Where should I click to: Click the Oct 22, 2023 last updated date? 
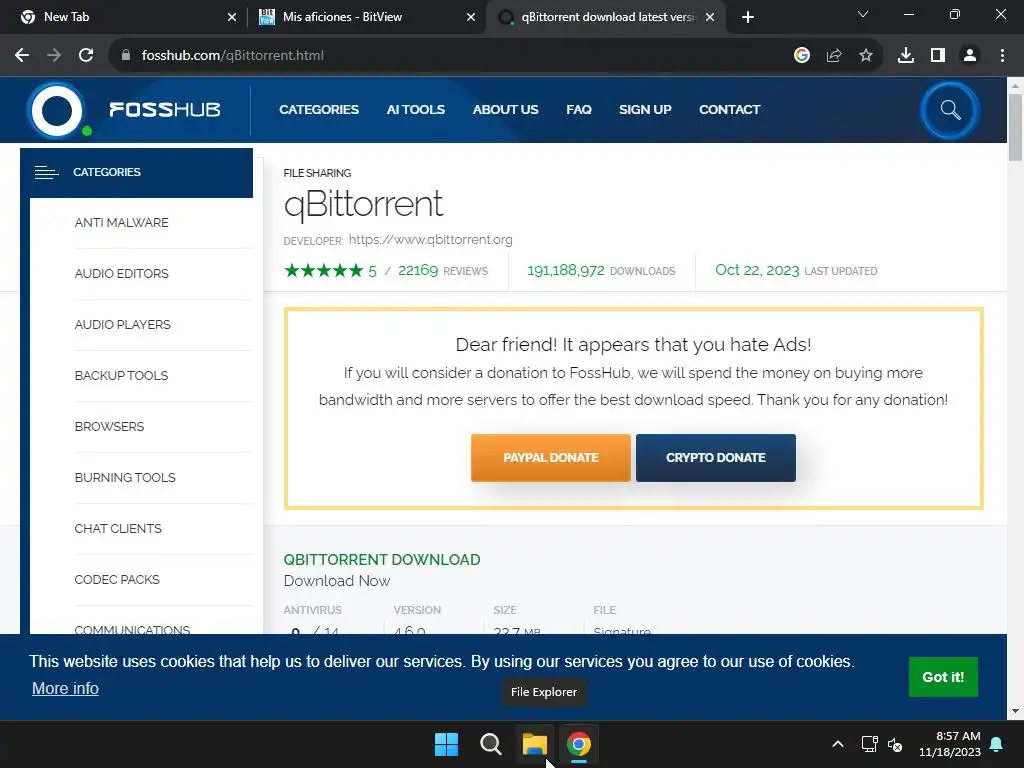click(757, 270)
